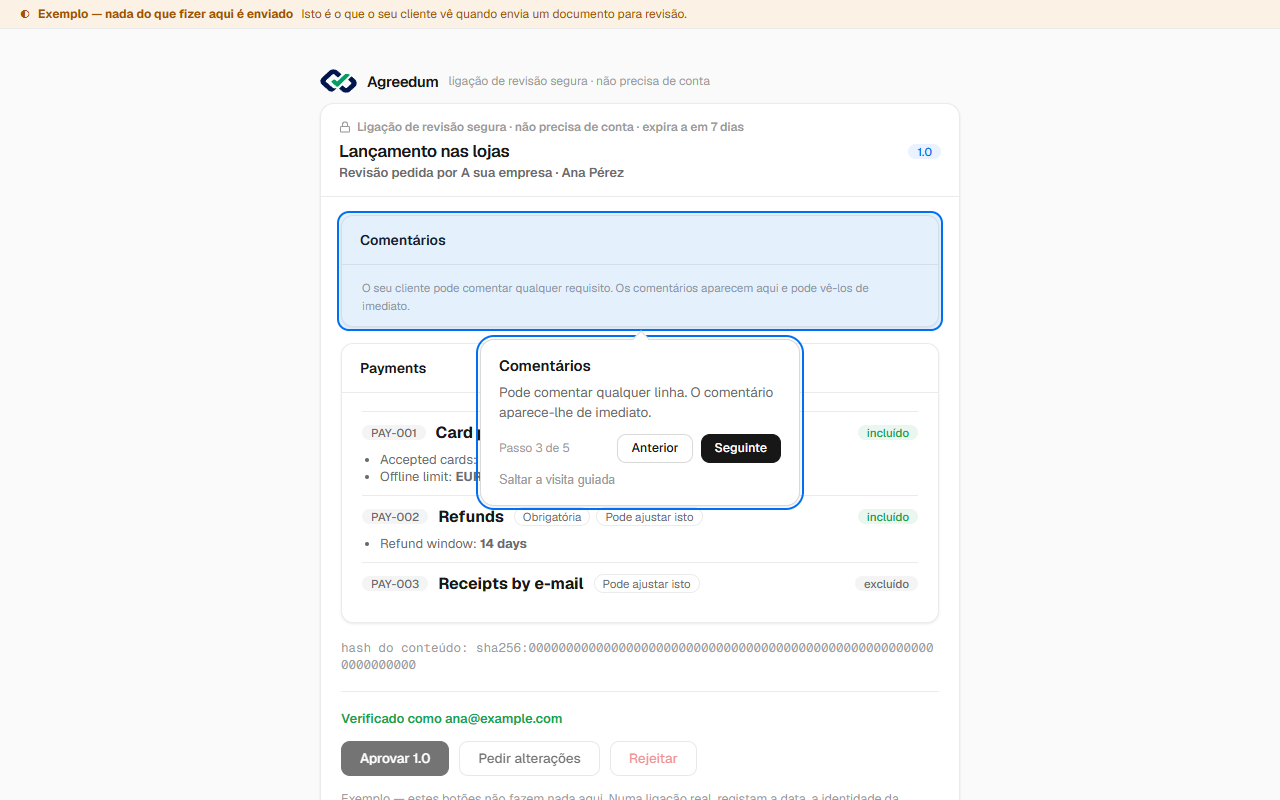Click the Refunds requirement title
Viewport: 1280px width, 800px height.
[x=471, y=517]
